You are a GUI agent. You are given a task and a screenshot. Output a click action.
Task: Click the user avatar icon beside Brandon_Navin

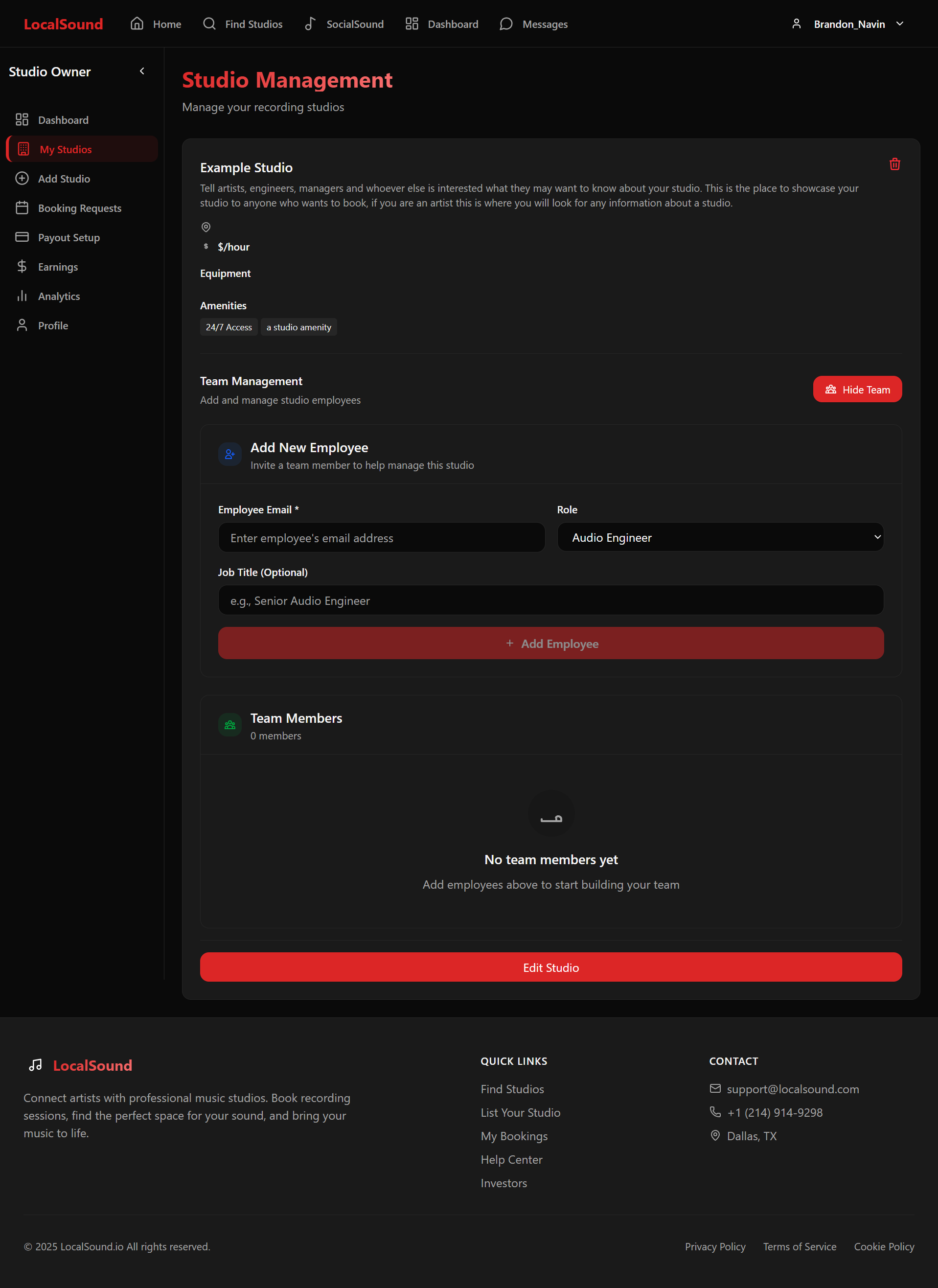797,23
